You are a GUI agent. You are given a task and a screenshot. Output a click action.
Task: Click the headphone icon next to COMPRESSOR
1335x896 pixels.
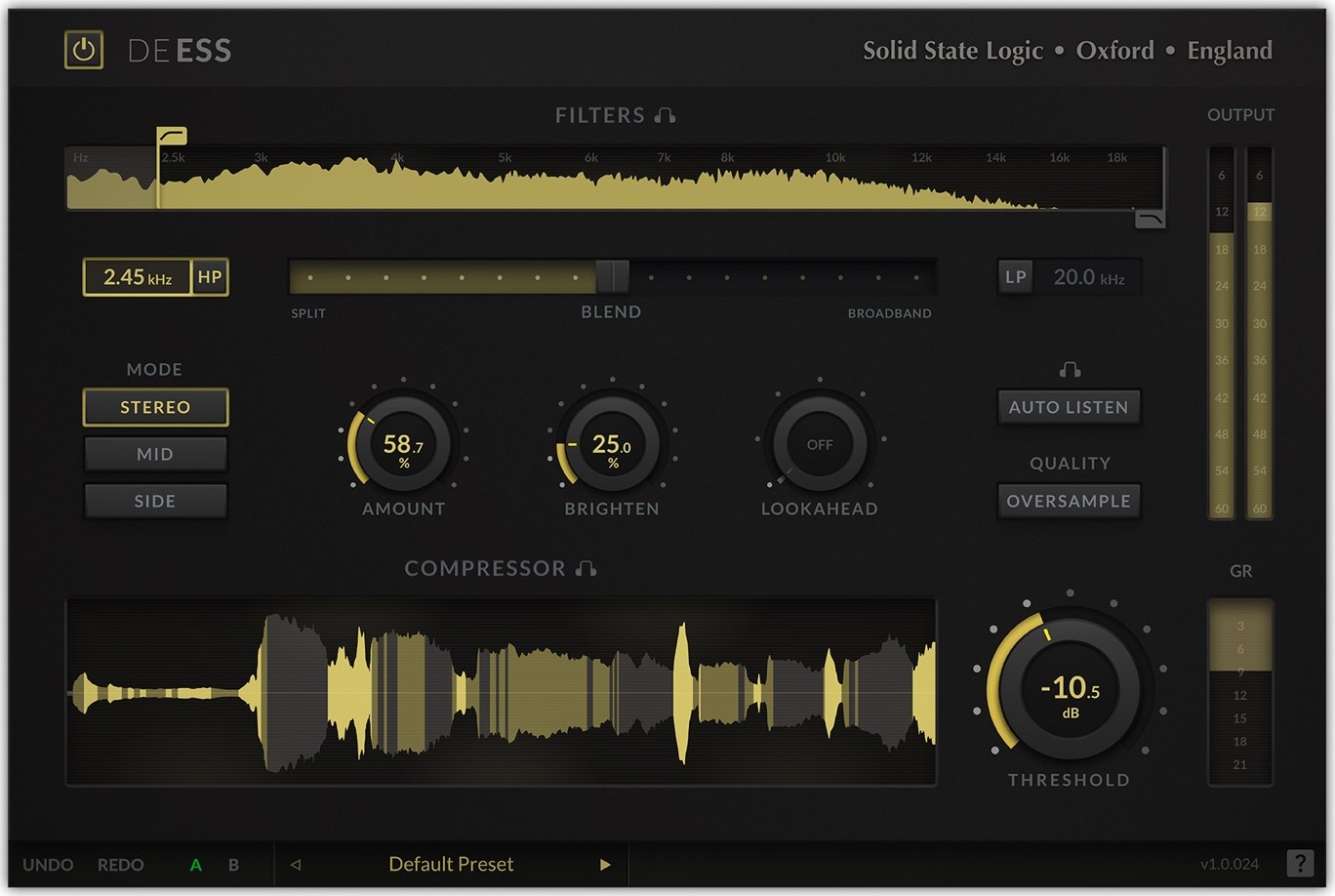tap(586, 568)
